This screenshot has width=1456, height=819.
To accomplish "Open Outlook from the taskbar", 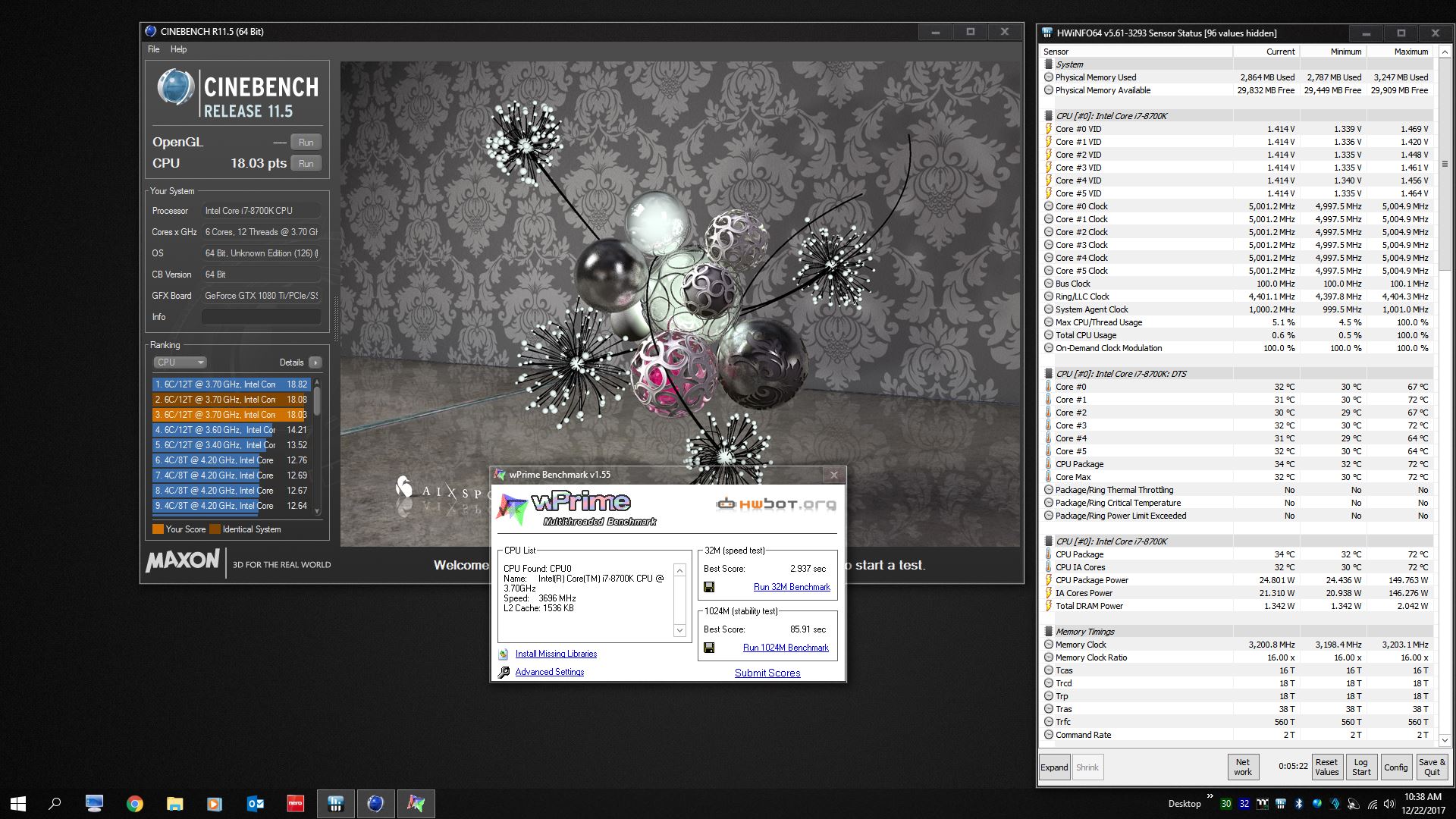I will 255,804.
